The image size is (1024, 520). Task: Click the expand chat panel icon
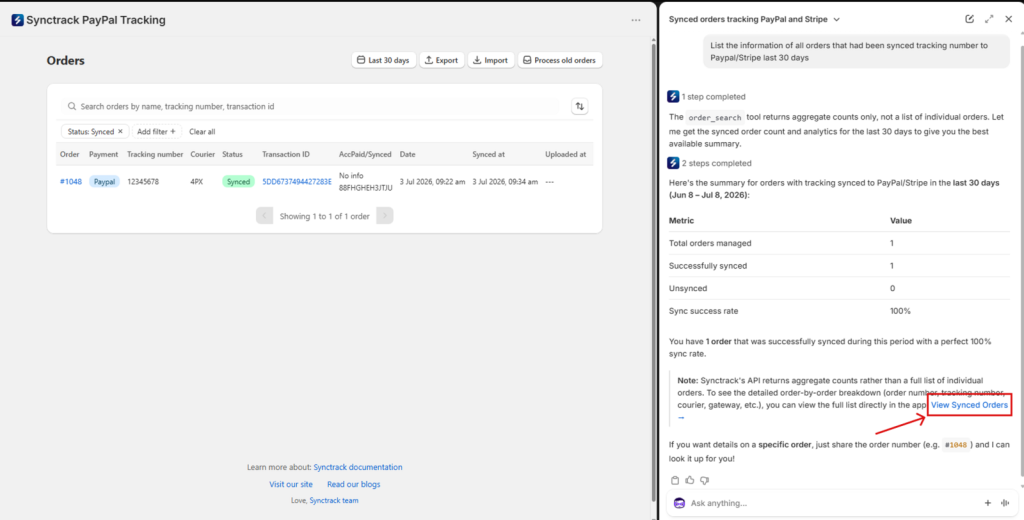(989, 19)
